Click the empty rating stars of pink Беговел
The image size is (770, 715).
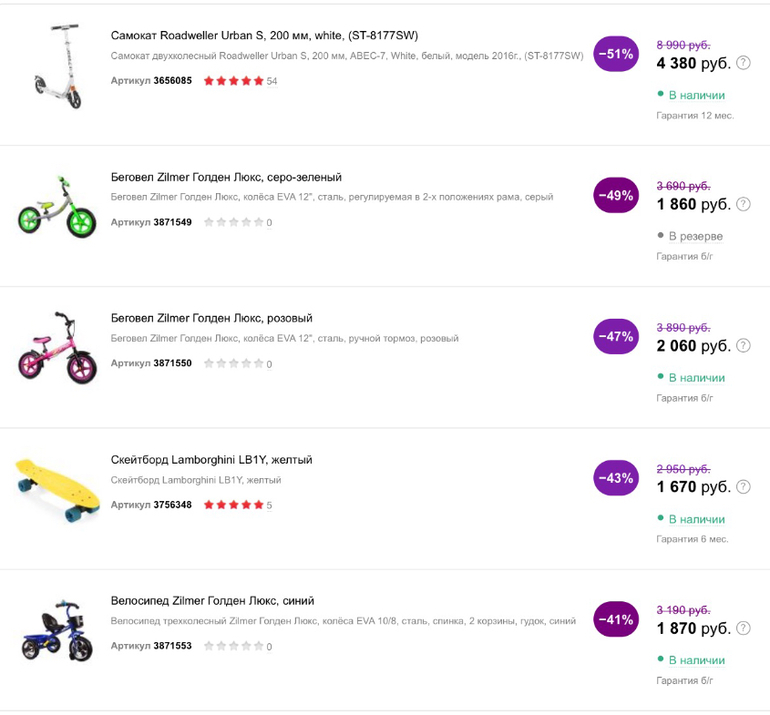click(234, 364)
